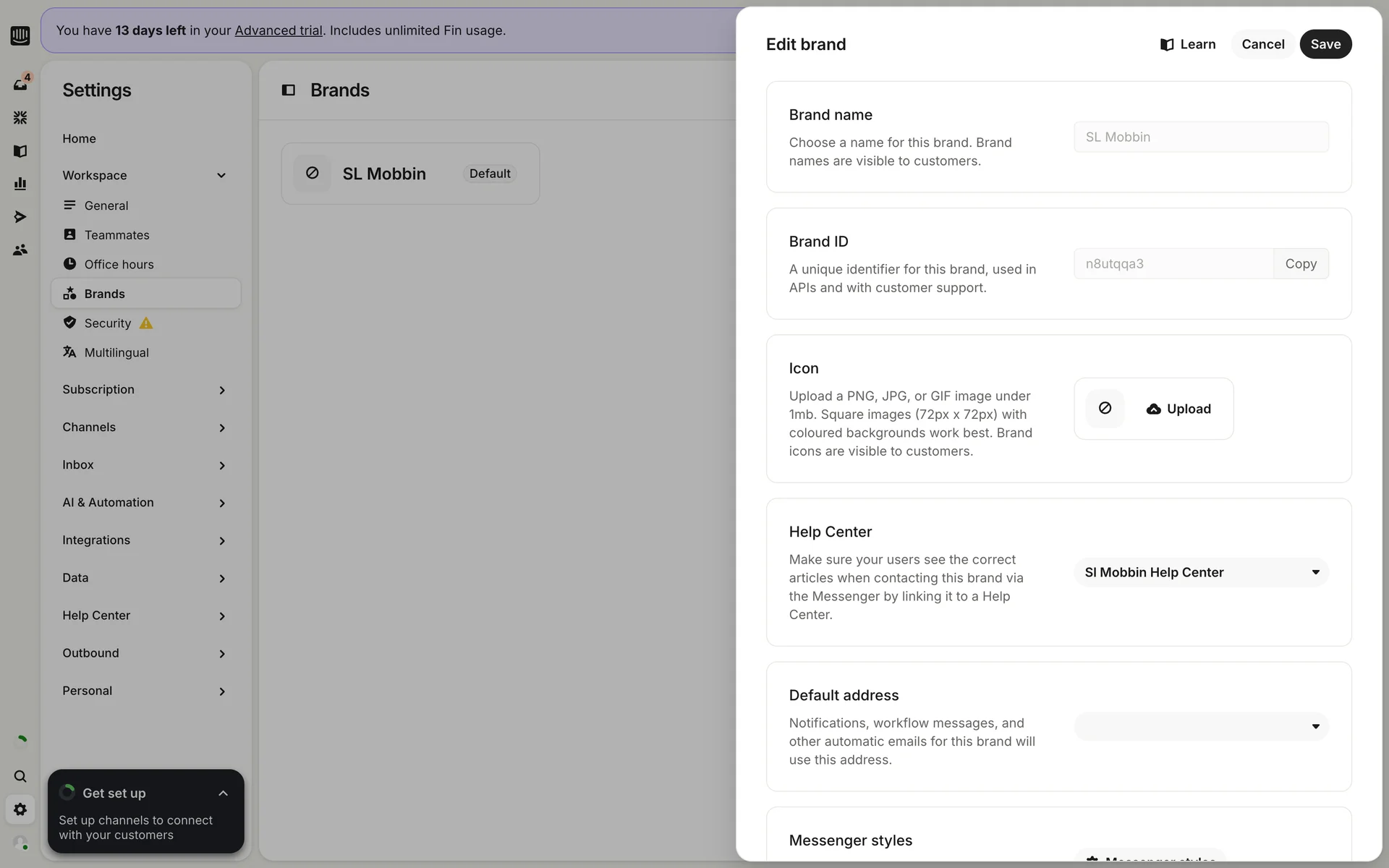Save the brand edits
Viewport: 1389px width, 868px height.
[x=1325, y=44]
